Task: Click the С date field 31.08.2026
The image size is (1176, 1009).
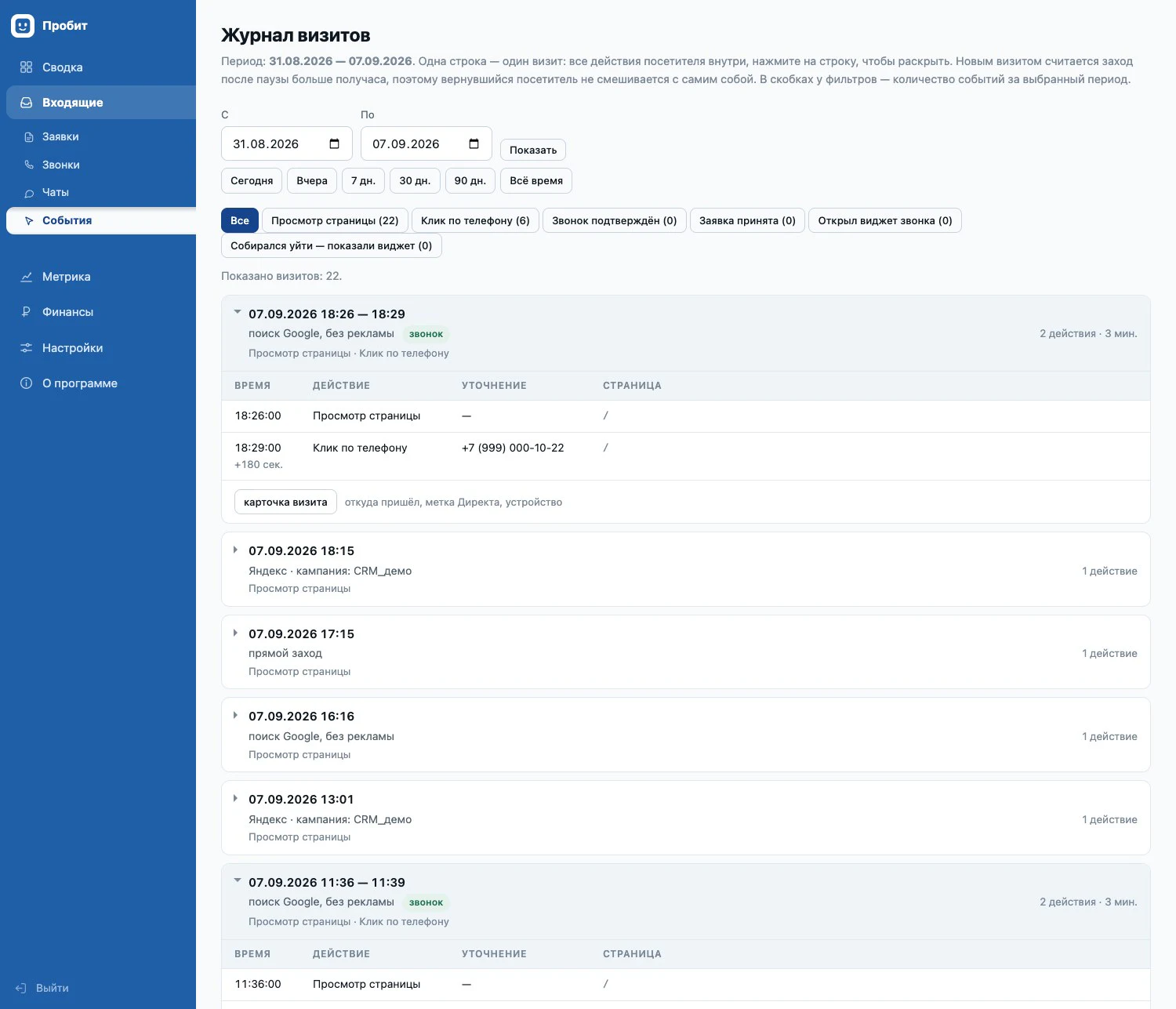Action: tap(287, 143)
